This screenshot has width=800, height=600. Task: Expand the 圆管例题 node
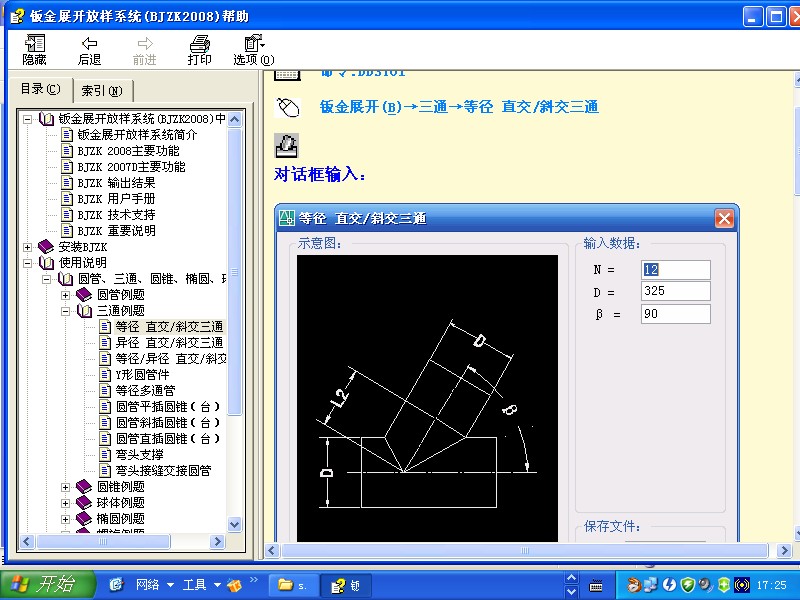pyautogui.click(x=65, y=295)
